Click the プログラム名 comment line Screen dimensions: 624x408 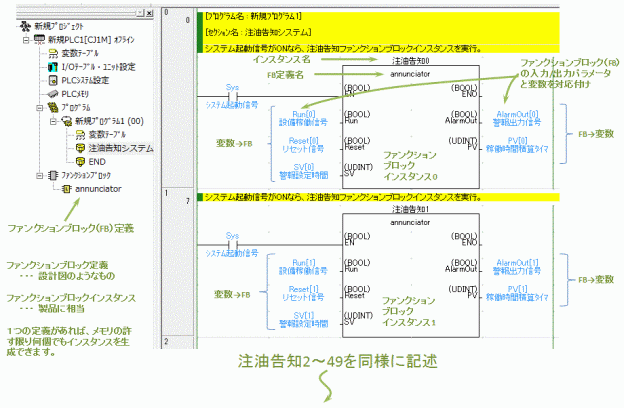point(253,16)
